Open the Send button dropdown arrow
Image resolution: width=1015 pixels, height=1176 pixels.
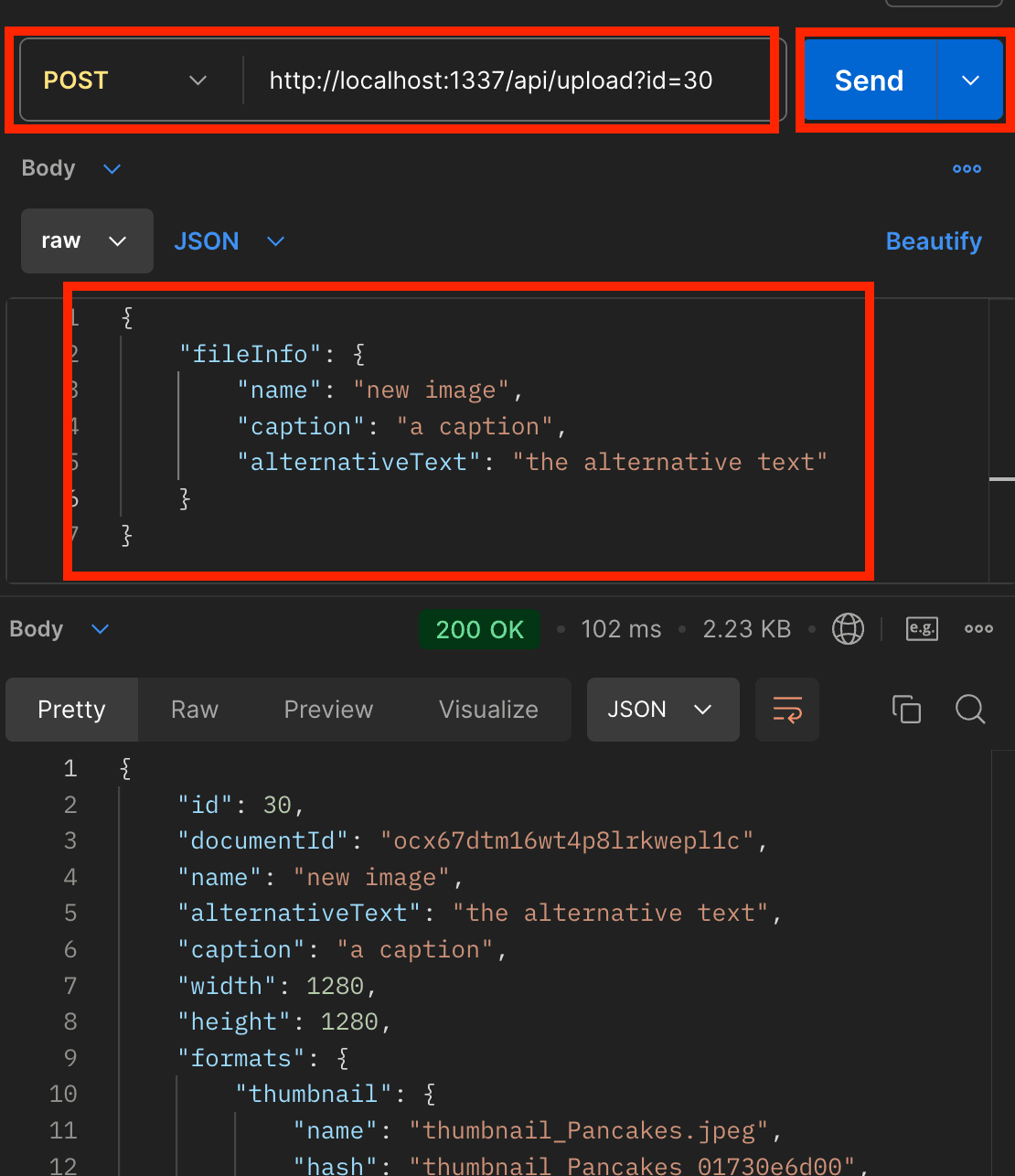[970, 80]
